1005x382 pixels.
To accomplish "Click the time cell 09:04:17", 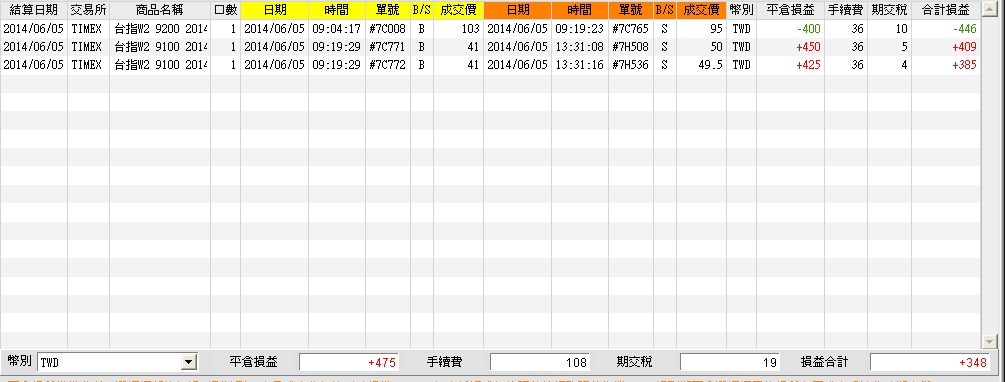I will 337,29.
